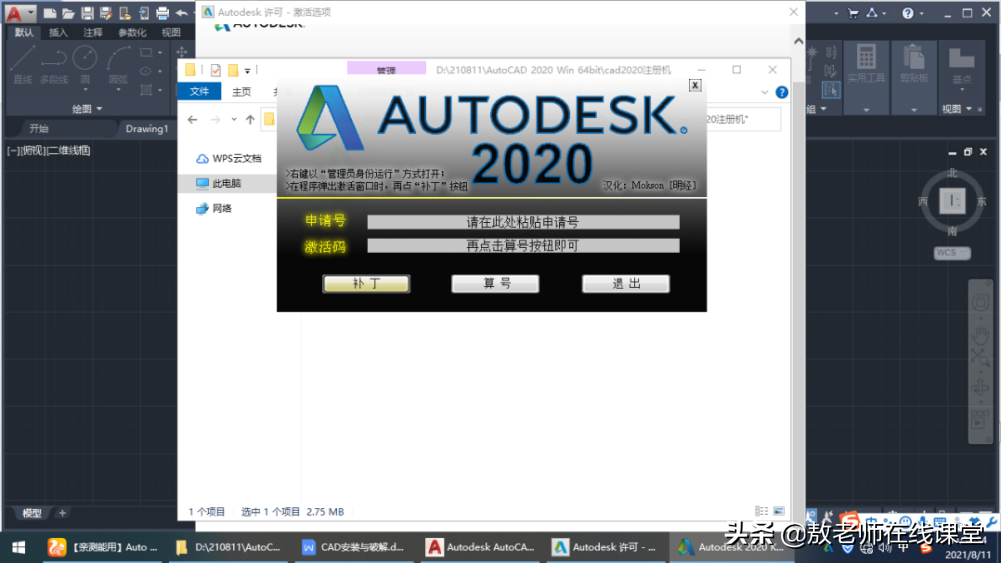Add new layout with the plus tab
The width and height of the screenshot is (1001, 563).
click(x=62, y=513)
